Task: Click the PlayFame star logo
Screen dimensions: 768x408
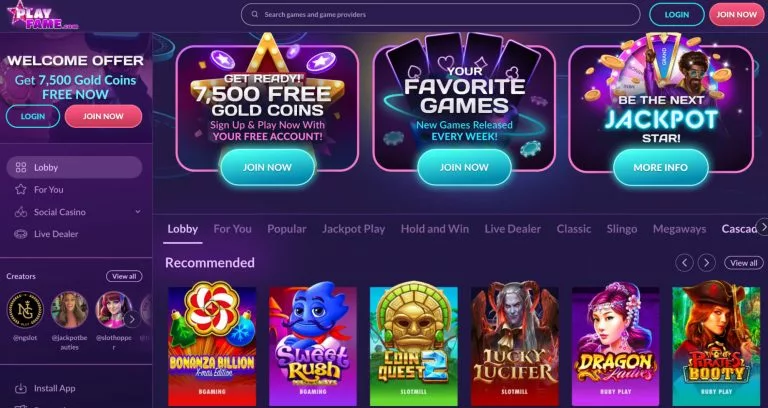Action: point(42,15)
